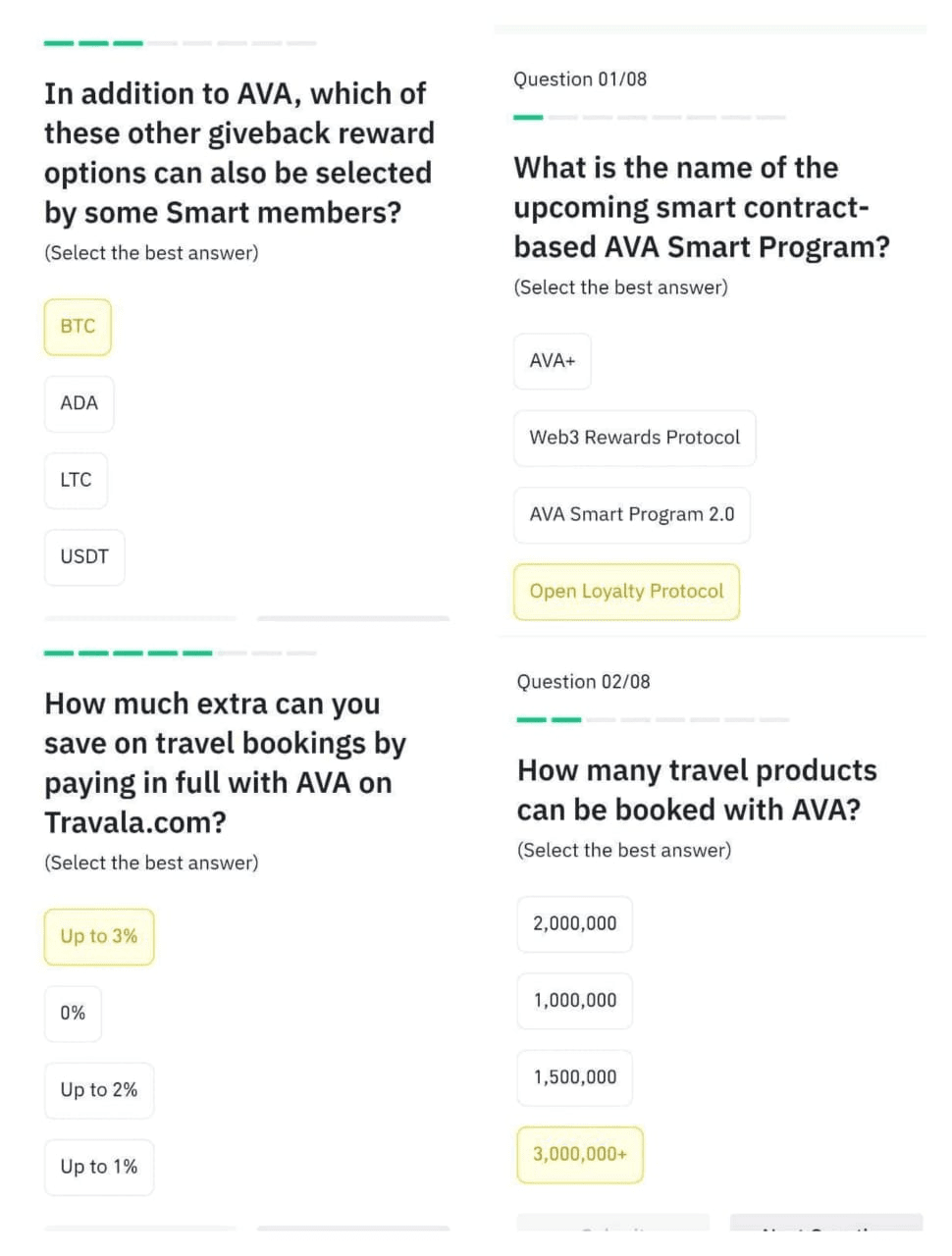Image resolution: width=952 pixels, height=1256 pixels.
Task: Pick the Up to 2% option
Action: point(98,1090)
